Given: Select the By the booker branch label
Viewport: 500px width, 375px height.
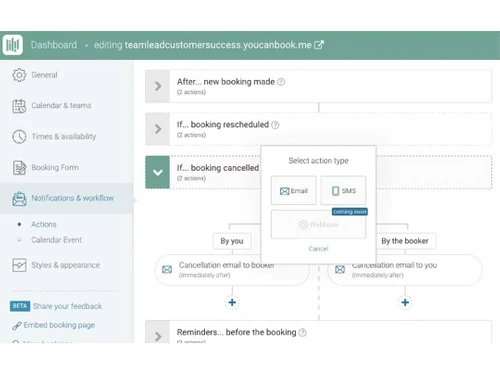Looking at the screenshot, I should tap(405, 241).
